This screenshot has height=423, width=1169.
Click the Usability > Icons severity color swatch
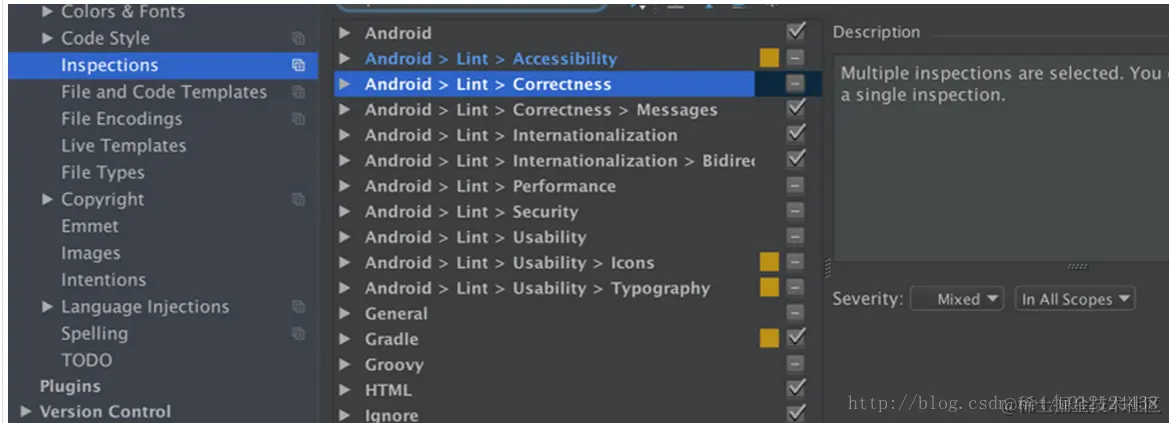click(769, 263)
